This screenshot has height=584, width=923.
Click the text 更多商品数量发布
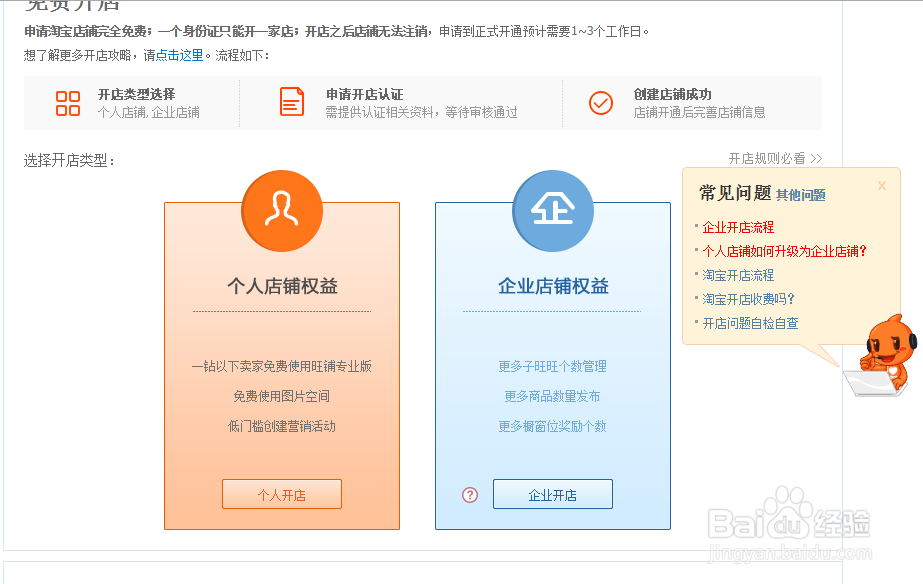(553, 396)
